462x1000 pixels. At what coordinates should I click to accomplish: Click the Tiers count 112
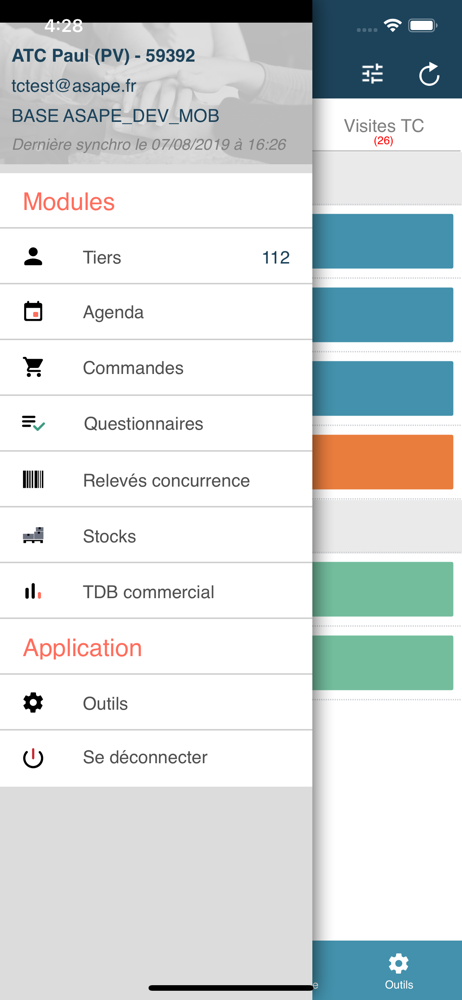pos(276,258)
